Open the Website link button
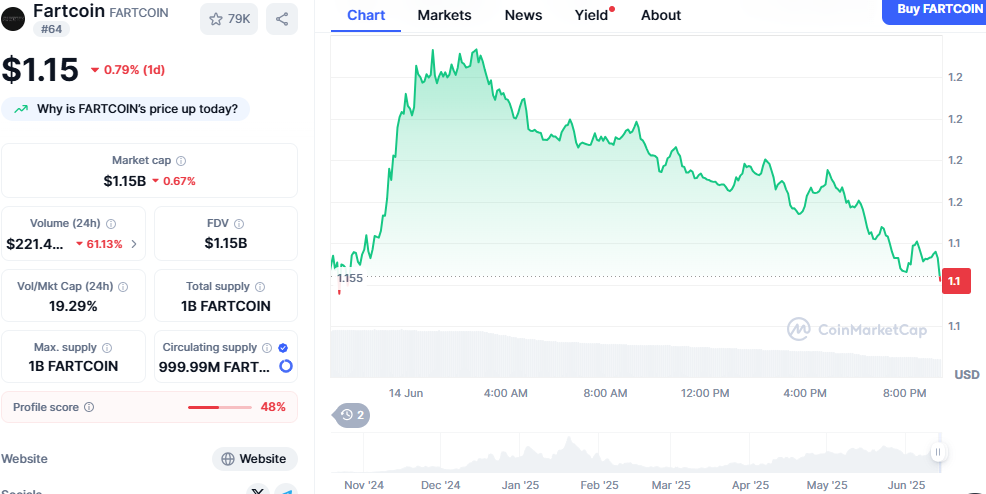This screenshot has width=986, height=494. point(255,459)
